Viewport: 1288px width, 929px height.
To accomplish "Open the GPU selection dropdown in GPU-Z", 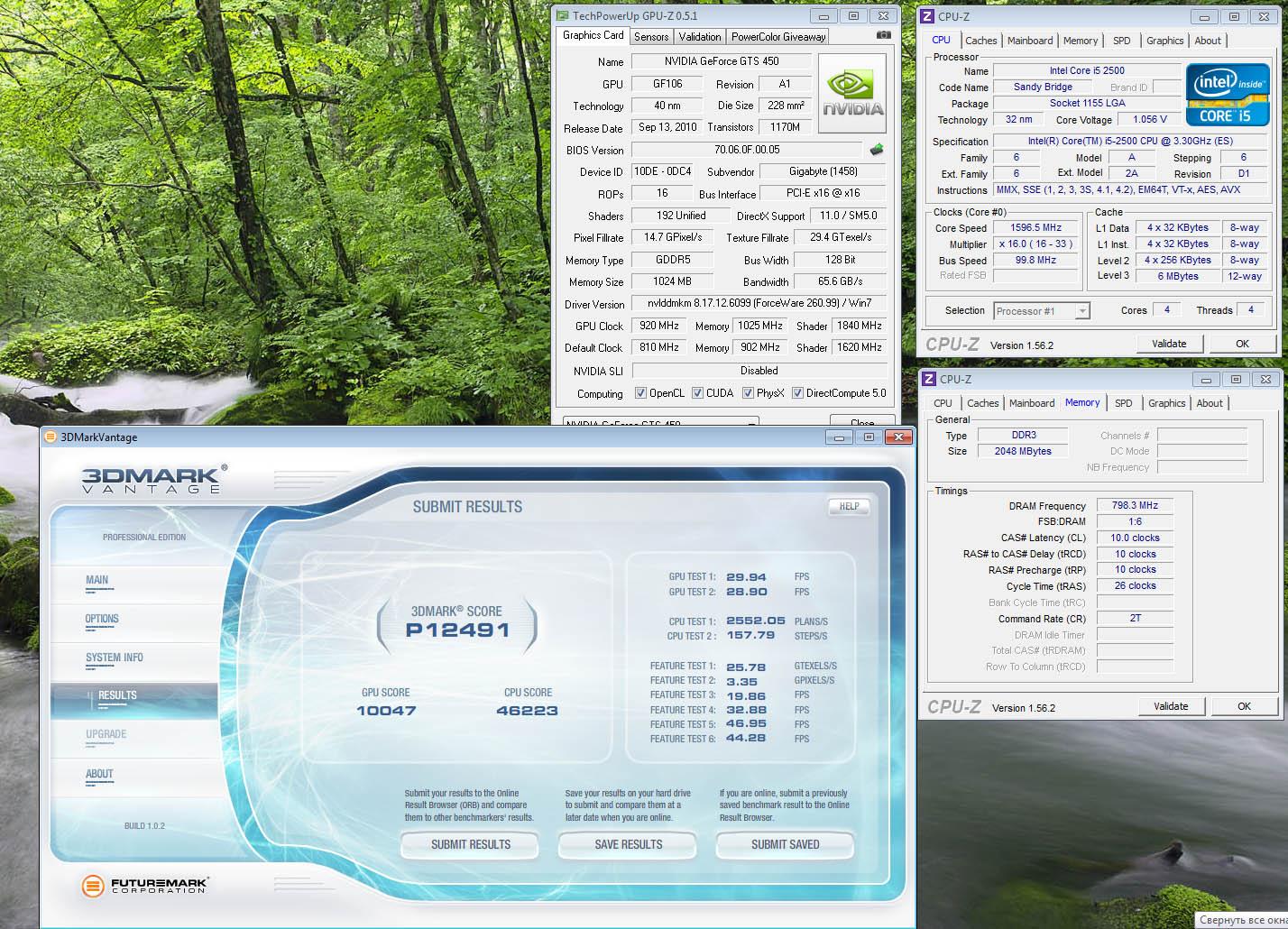I will (661, 421).
